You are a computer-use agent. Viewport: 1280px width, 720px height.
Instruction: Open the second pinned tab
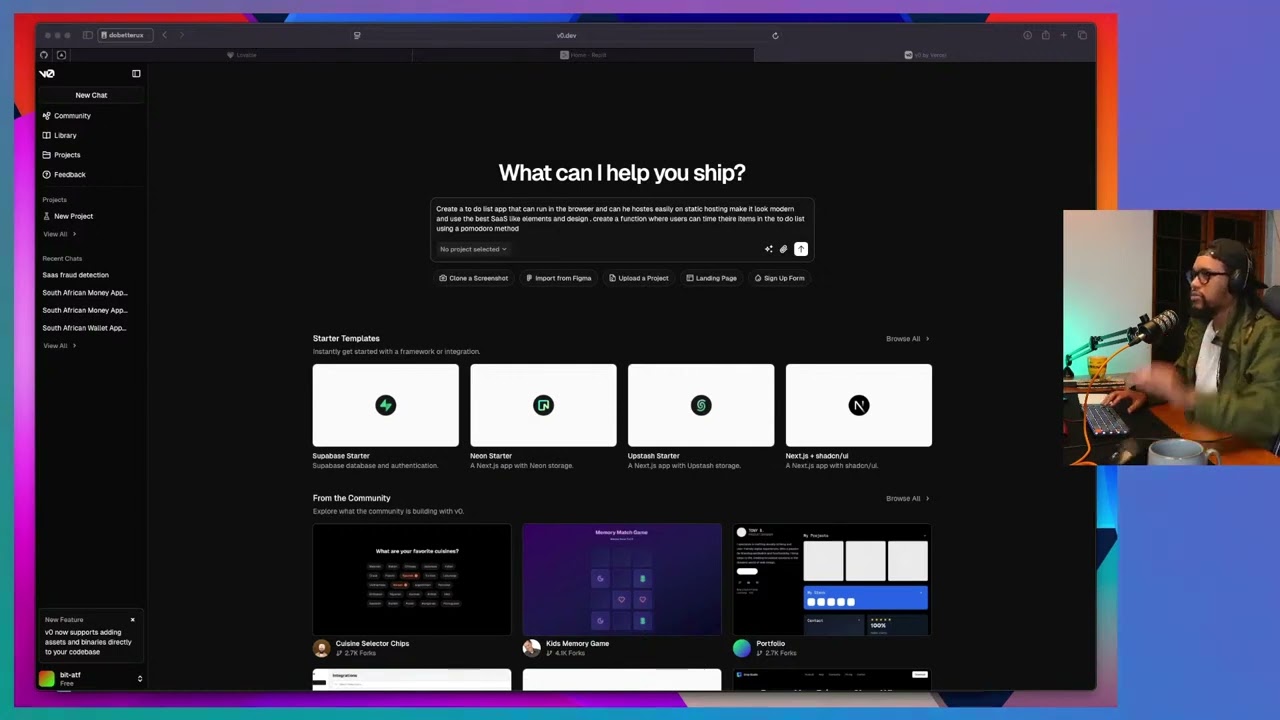point(61,55)
